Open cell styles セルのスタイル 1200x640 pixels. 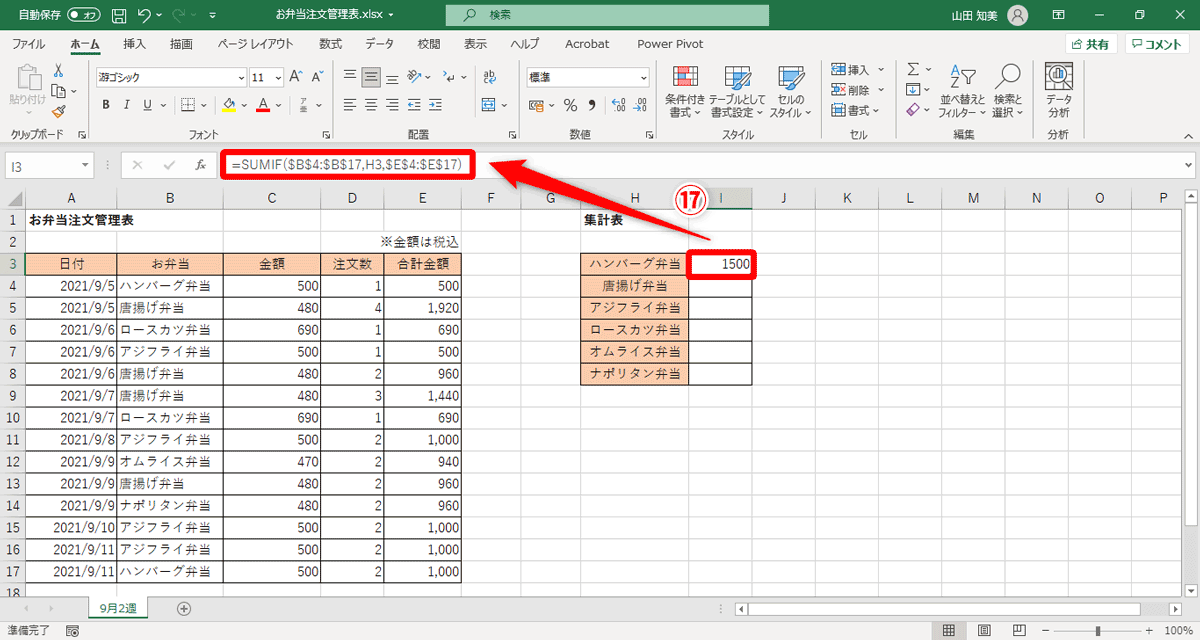point(791,92)
